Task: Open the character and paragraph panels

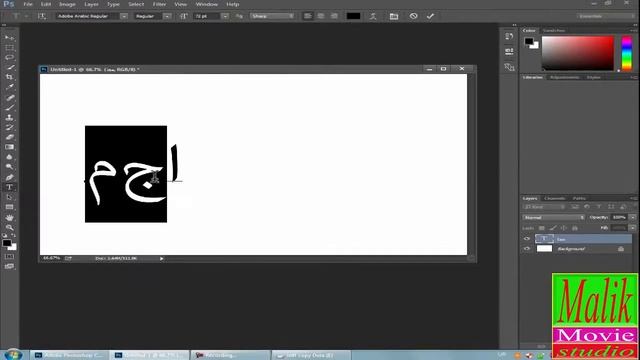Action: tap(393, 16)
